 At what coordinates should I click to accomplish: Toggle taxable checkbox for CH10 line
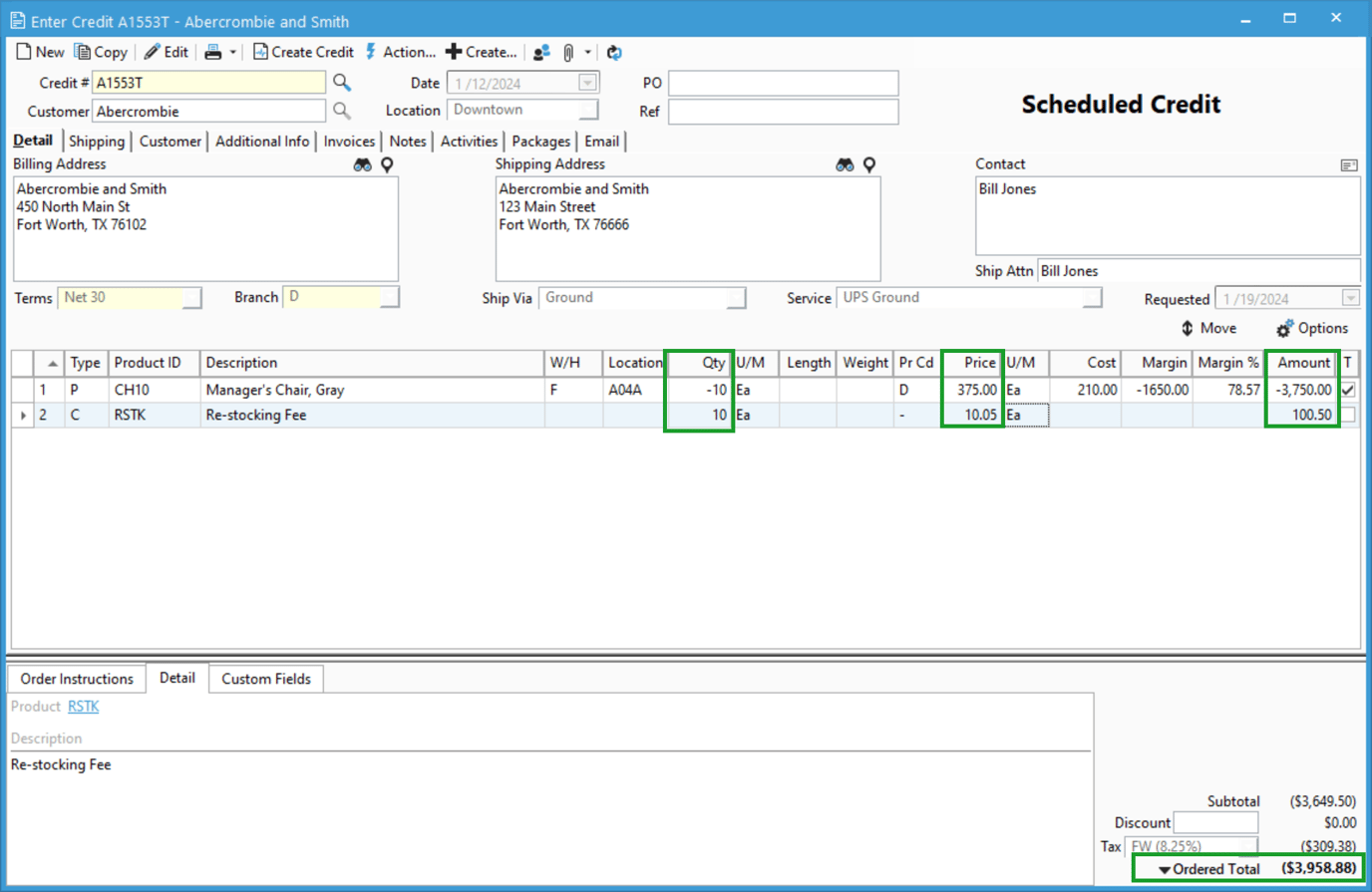(x=1348, y=390)
